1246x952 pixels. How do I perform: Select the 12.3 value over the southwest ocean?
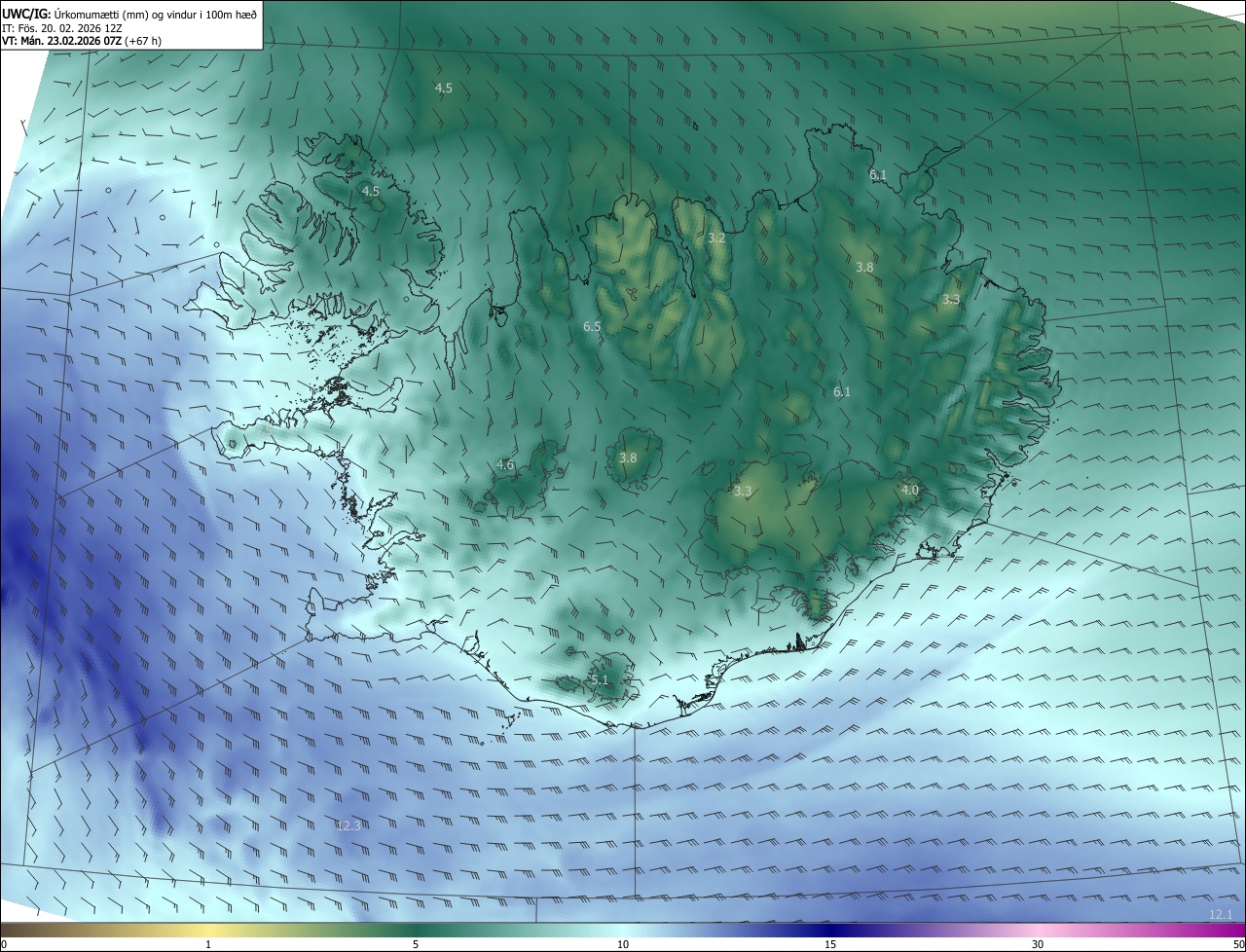point(348,825)
